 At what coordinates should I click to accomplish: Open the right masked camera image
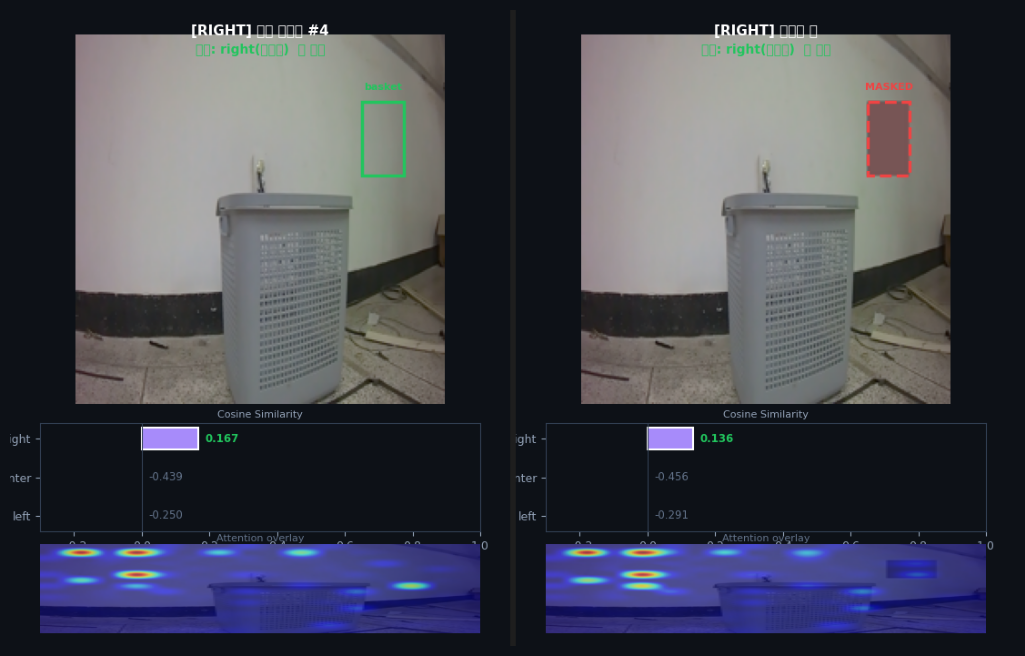tap(765, 219)
